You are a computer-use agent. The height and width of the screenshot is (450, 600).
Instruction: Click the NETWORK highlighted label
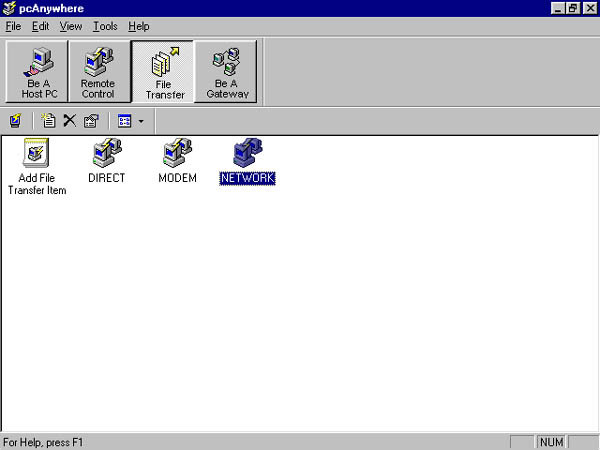tap(248, 178)
